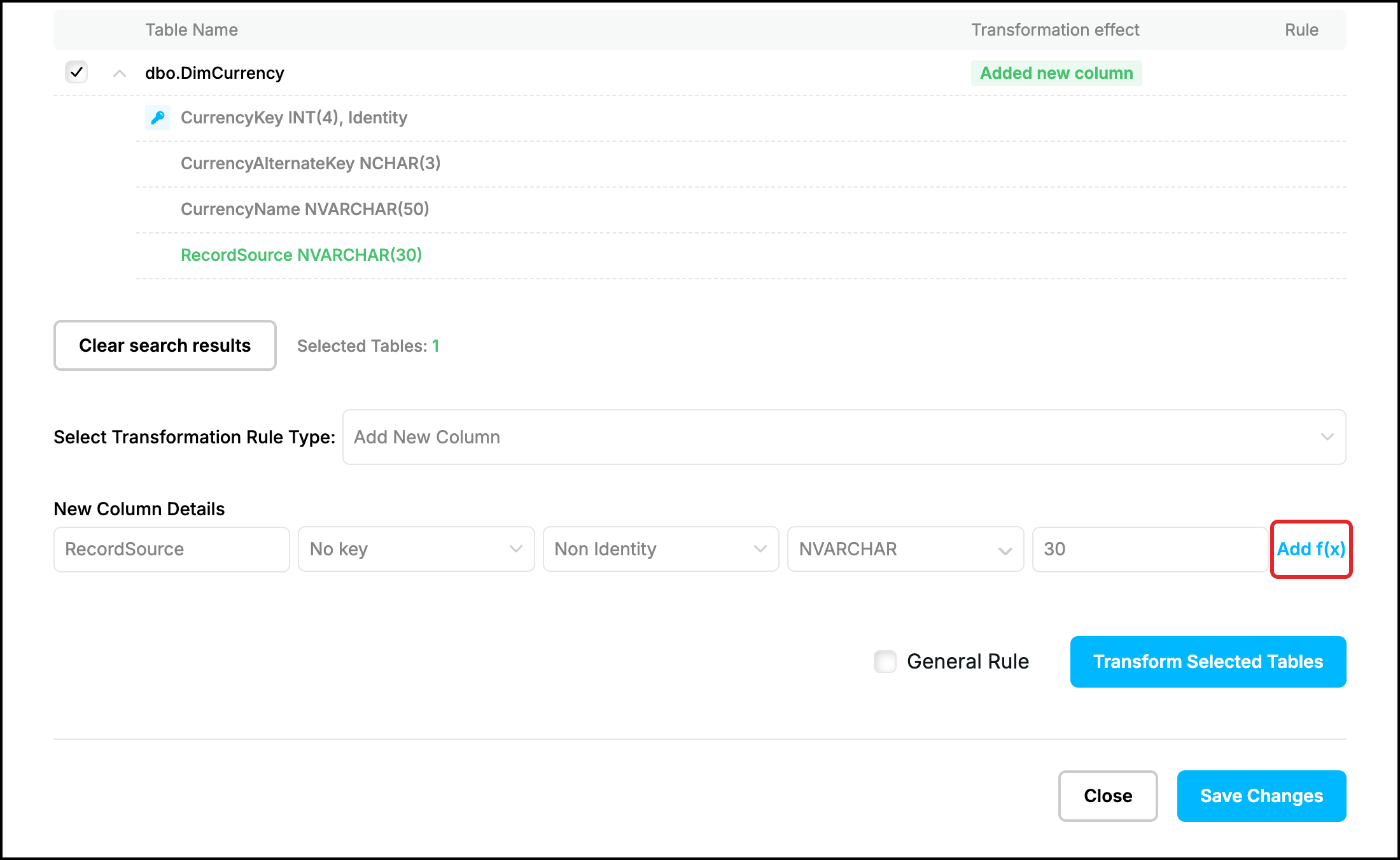The height and width of the screenshot is (860, 1400).
Task: Click the CurrencyKey INT(4), Identity row
Action: pyautogui.click(x=741, y=118)
